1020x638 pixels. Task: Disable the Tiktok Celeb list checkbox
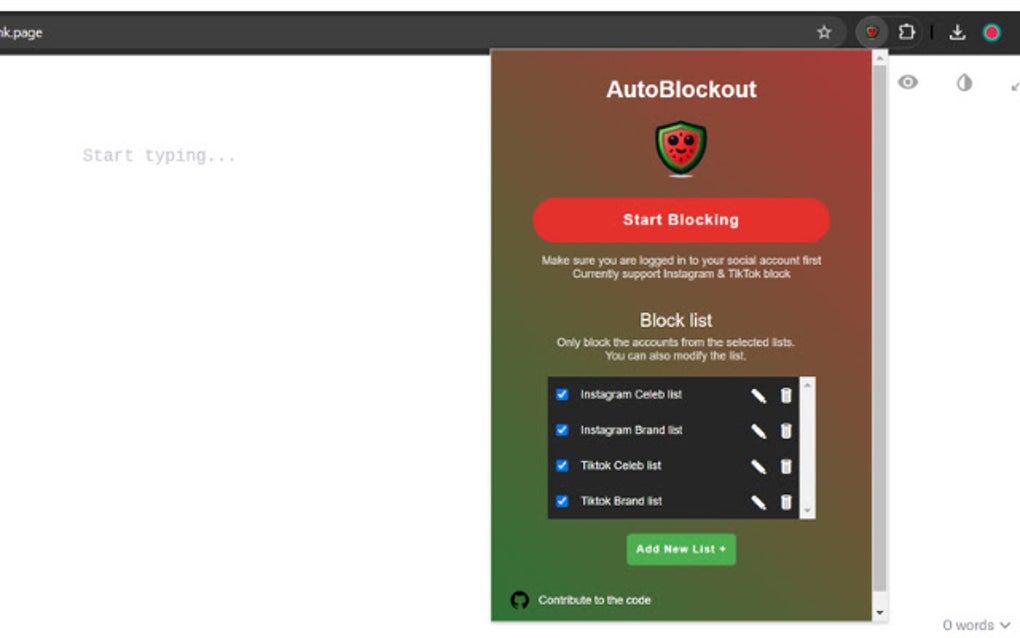562,465
